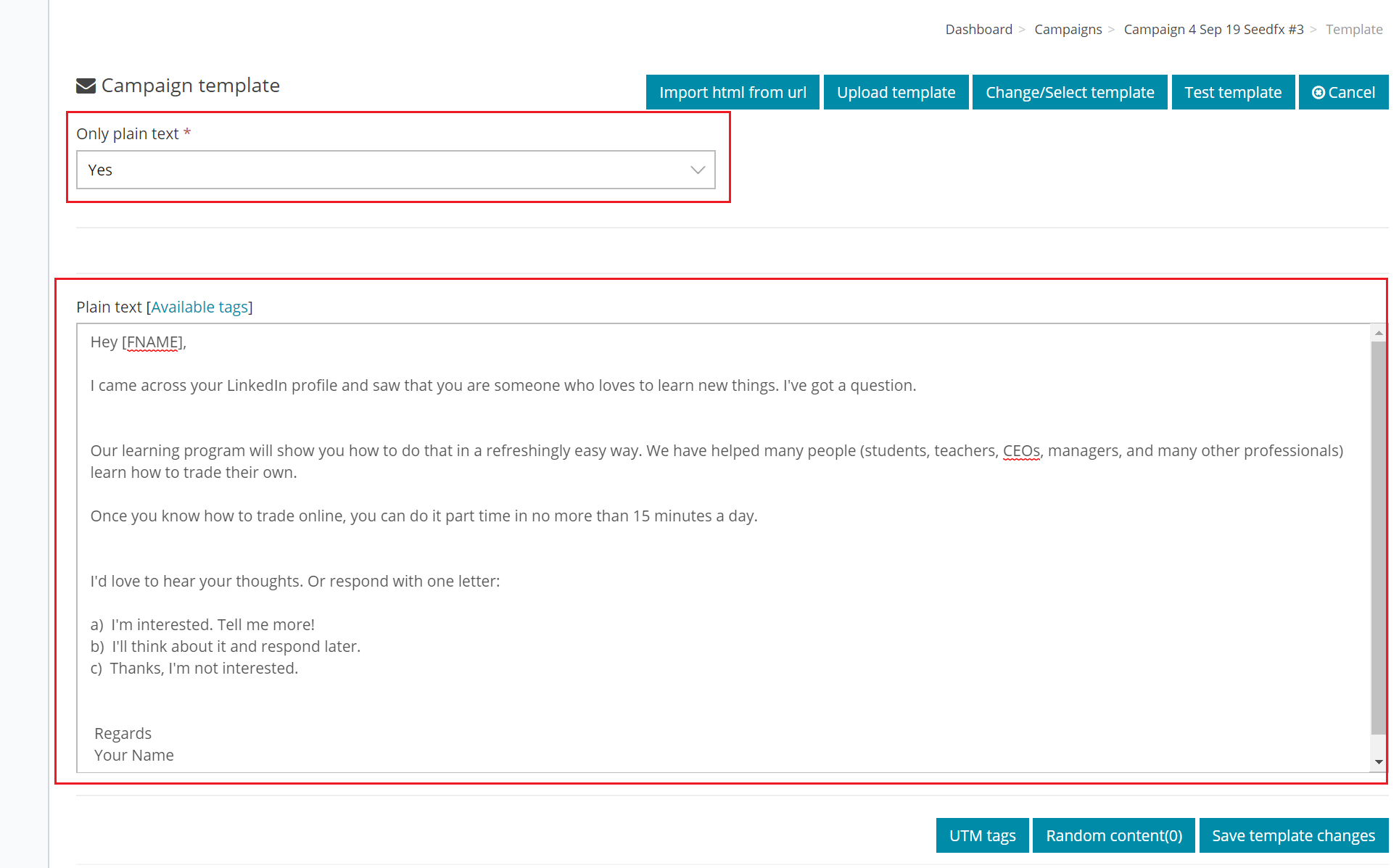Click the Import html from url icon
The height and width of the screenshot is (868, 1399).
point(733,92)
